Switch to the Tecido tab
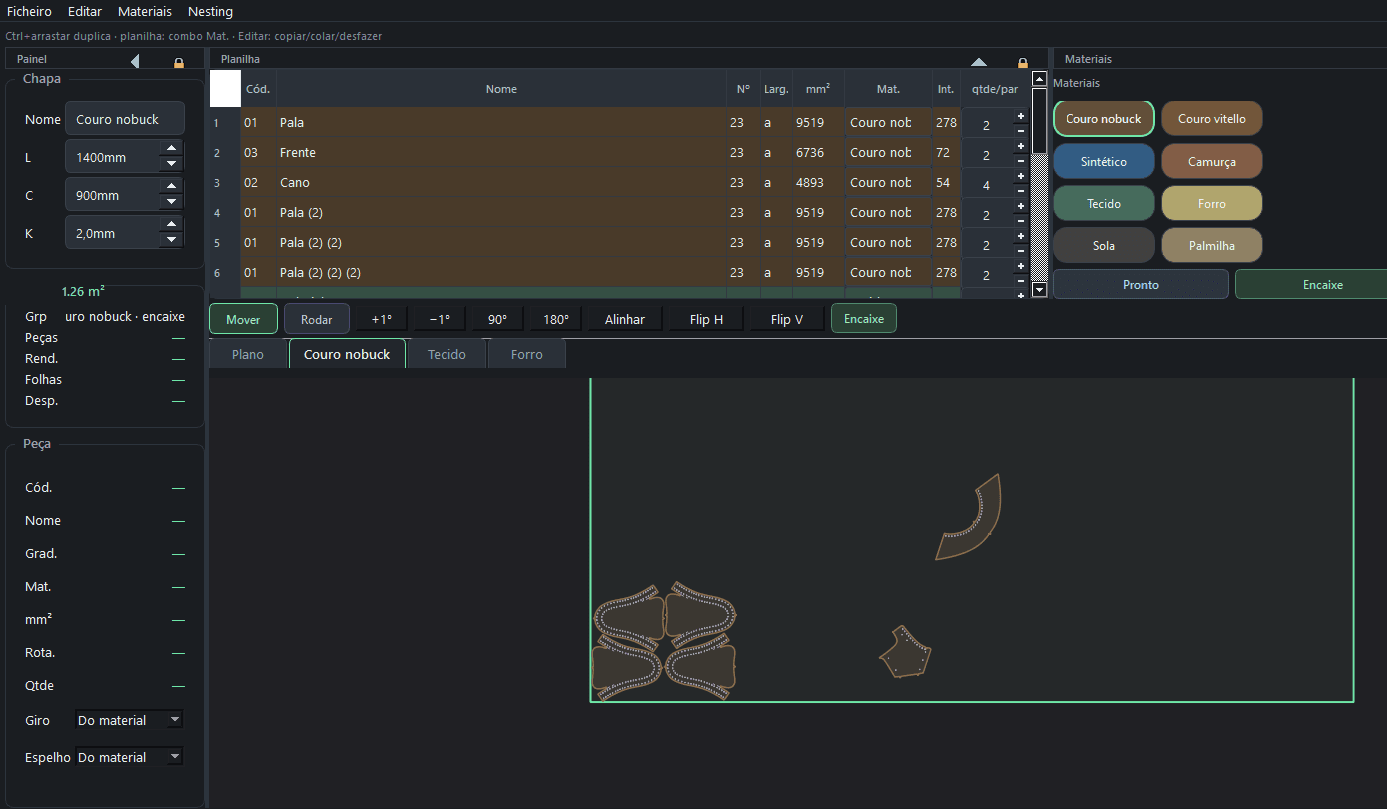This screenshot has width=1387, height=809. [447, 354]
